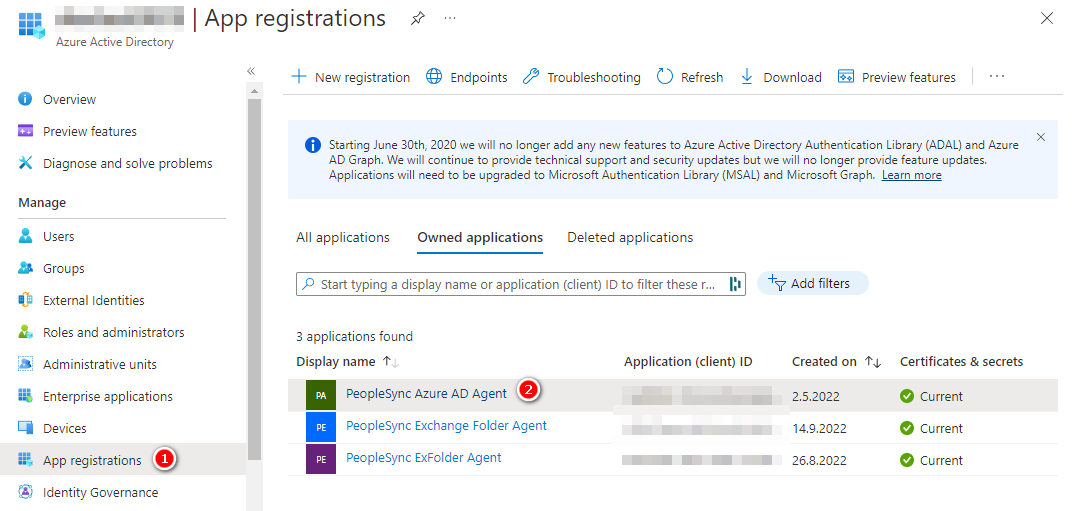This screenshot has width=1078, height=511.
Task: Open Troubleshooting from toolbar
Action: [x=582, y=77]
